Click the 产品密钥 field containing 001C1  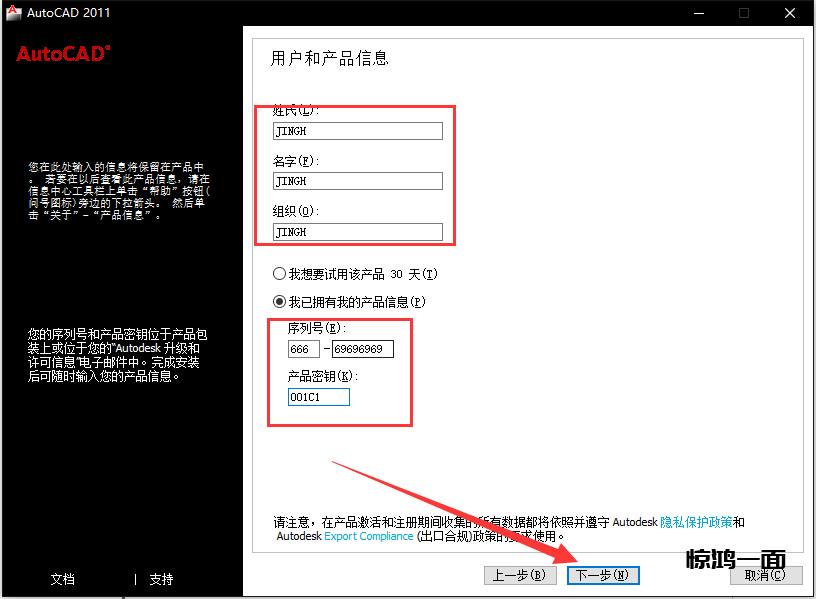[318, 397]
